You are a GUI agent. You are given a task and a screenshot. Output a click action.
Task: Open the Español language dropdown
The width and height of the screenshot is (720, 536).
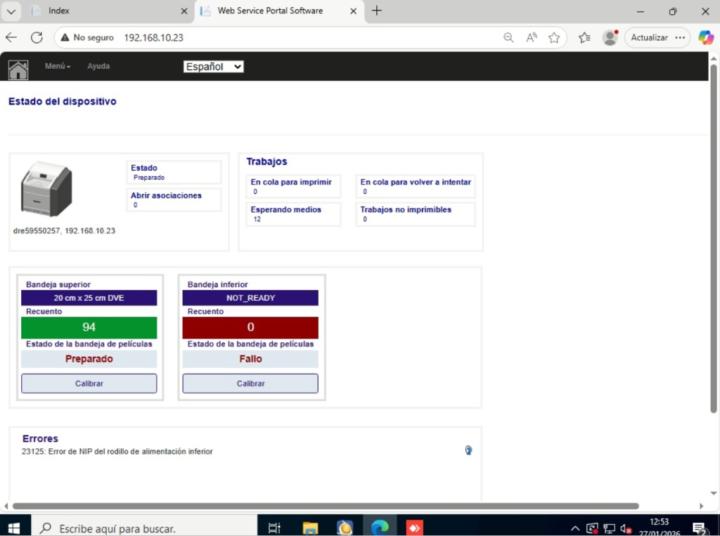(x=213, y=66)
